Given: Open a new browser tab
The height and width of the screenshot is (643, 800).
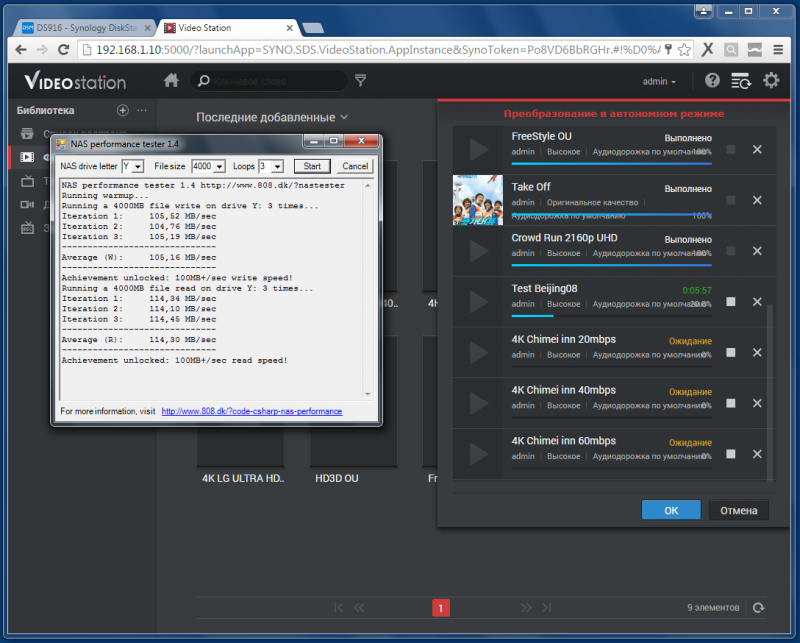Looking at the screenshot, I should click(313, 28).
